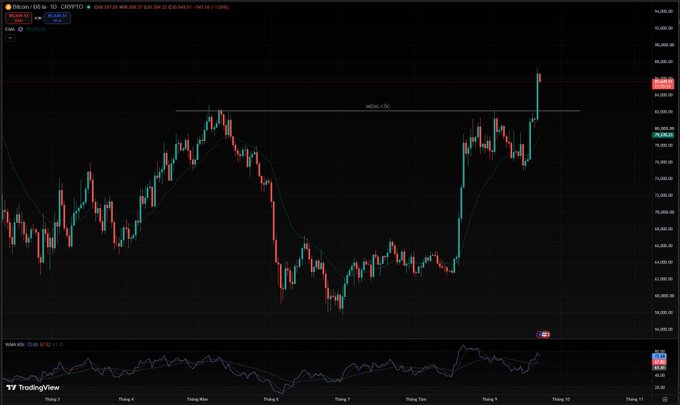The height and width of the screenshot is (405, 680).
Task: Click the 94,000.00 price scale label
Action: (664, 11)
